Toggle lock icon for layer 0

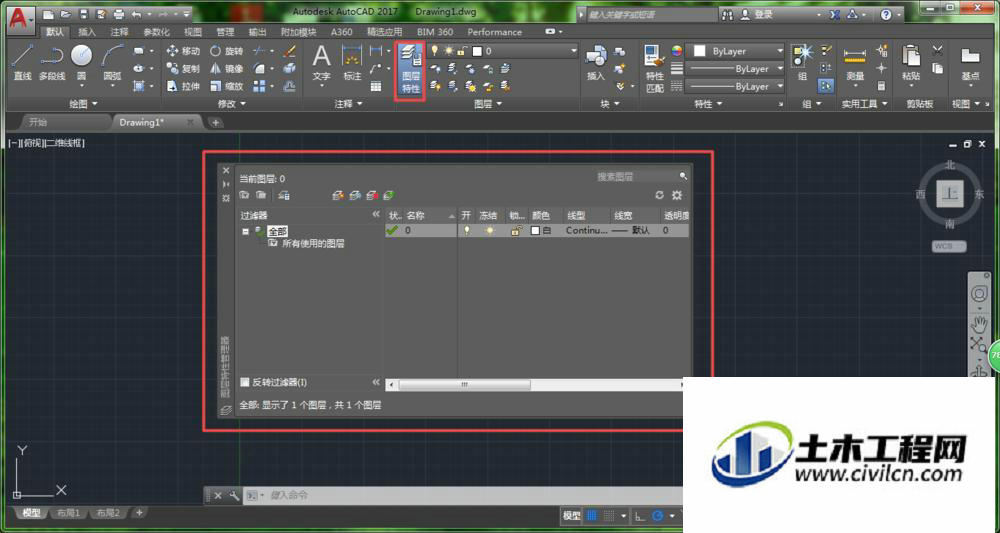[515, 231]
